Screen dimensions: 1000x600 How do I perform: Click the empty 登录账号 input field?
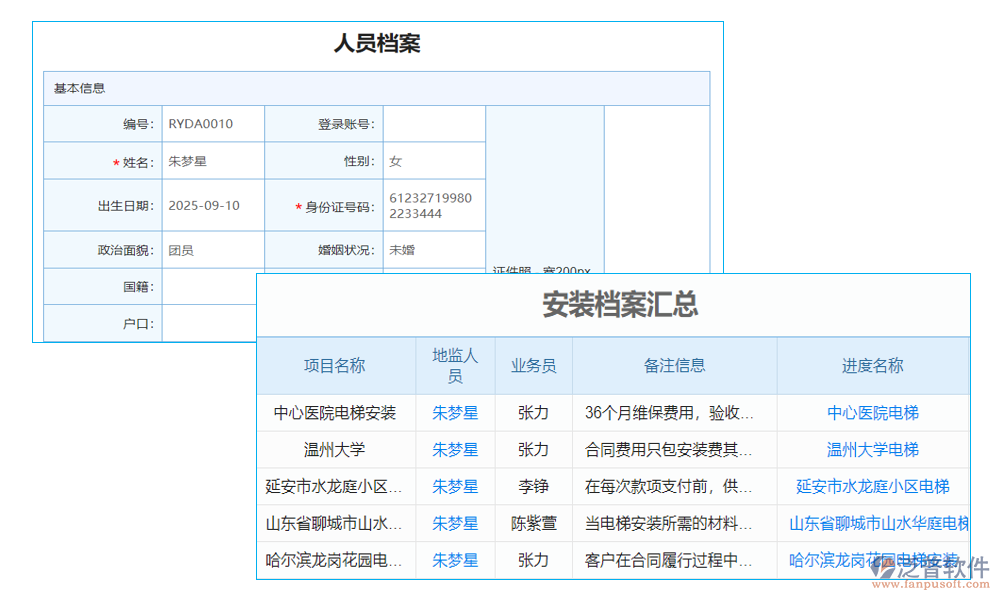434,123
